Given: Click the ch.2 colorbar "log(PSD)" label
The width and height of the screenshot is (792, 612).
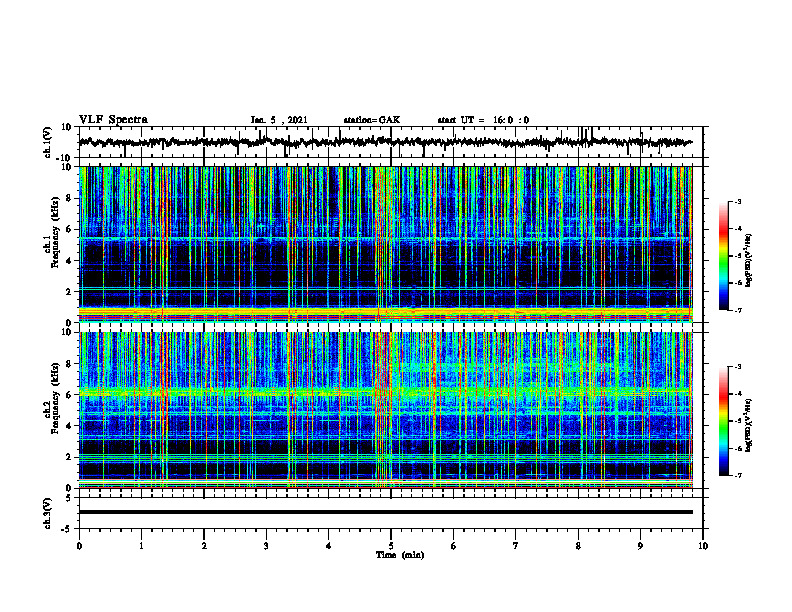Looking at the screenshot, I should pyautogui.click(x=748, y=425).
